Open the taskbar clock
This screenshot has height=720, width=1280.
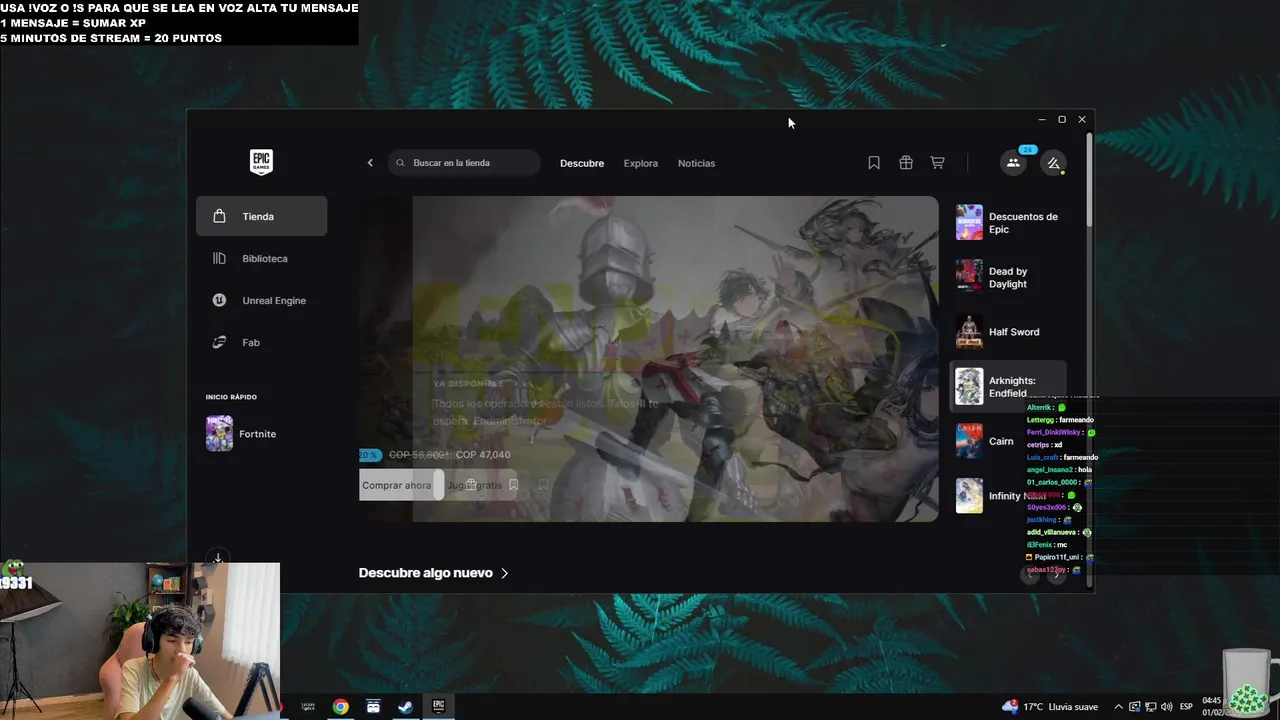point(1211,707)
